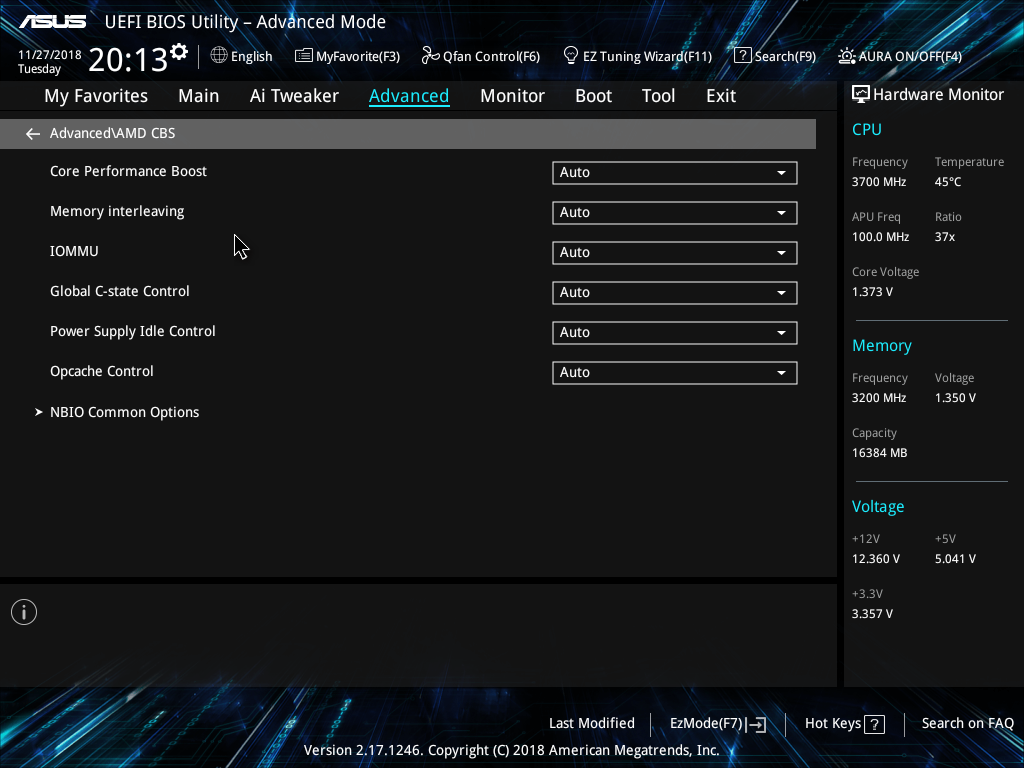Click the Qfan Control fan icon
Viewport: 1024px width, 768px height.
(430, 56)
